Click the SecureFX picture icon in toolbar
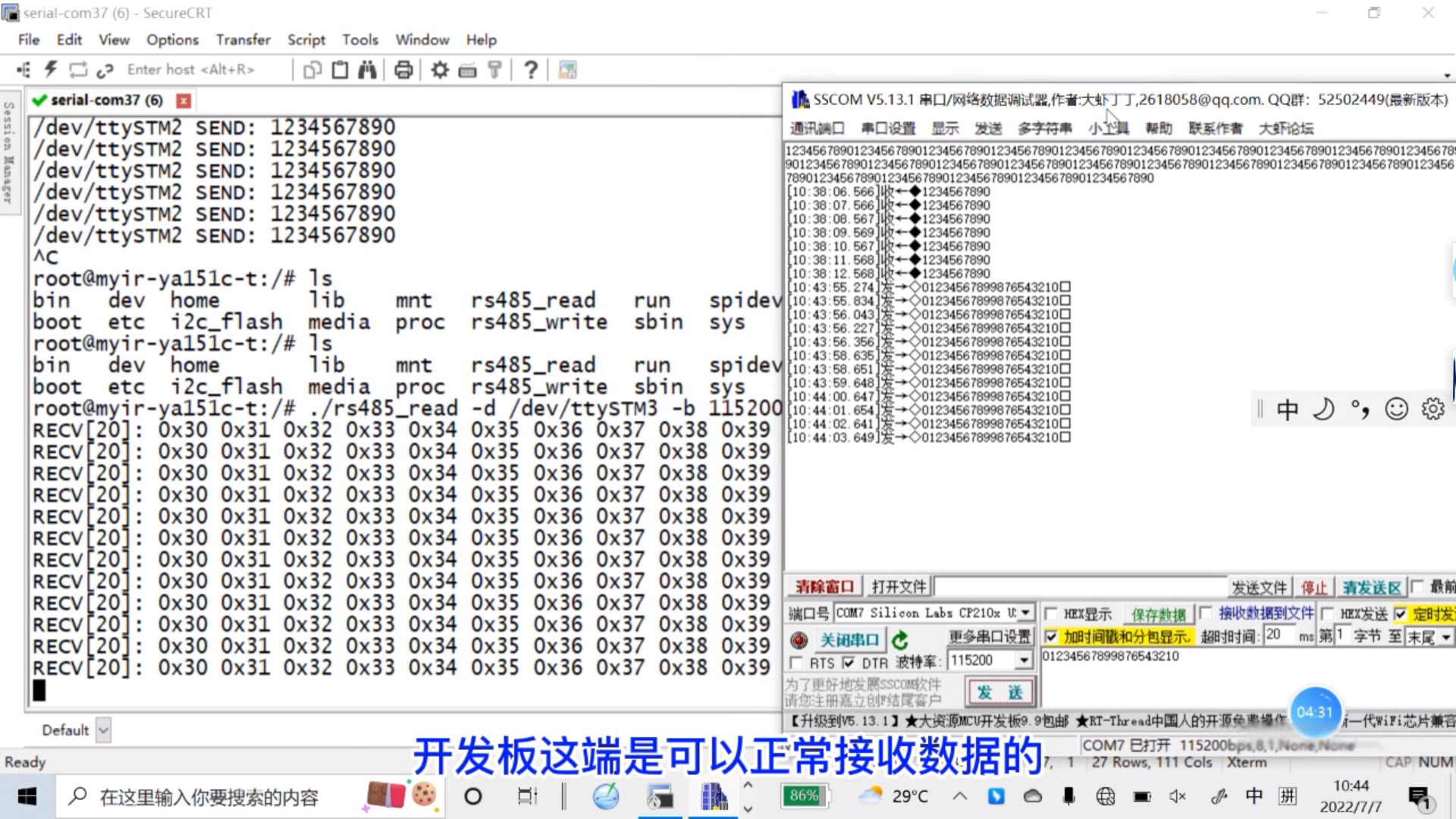1456x819 pixels. tap(567, 70)
